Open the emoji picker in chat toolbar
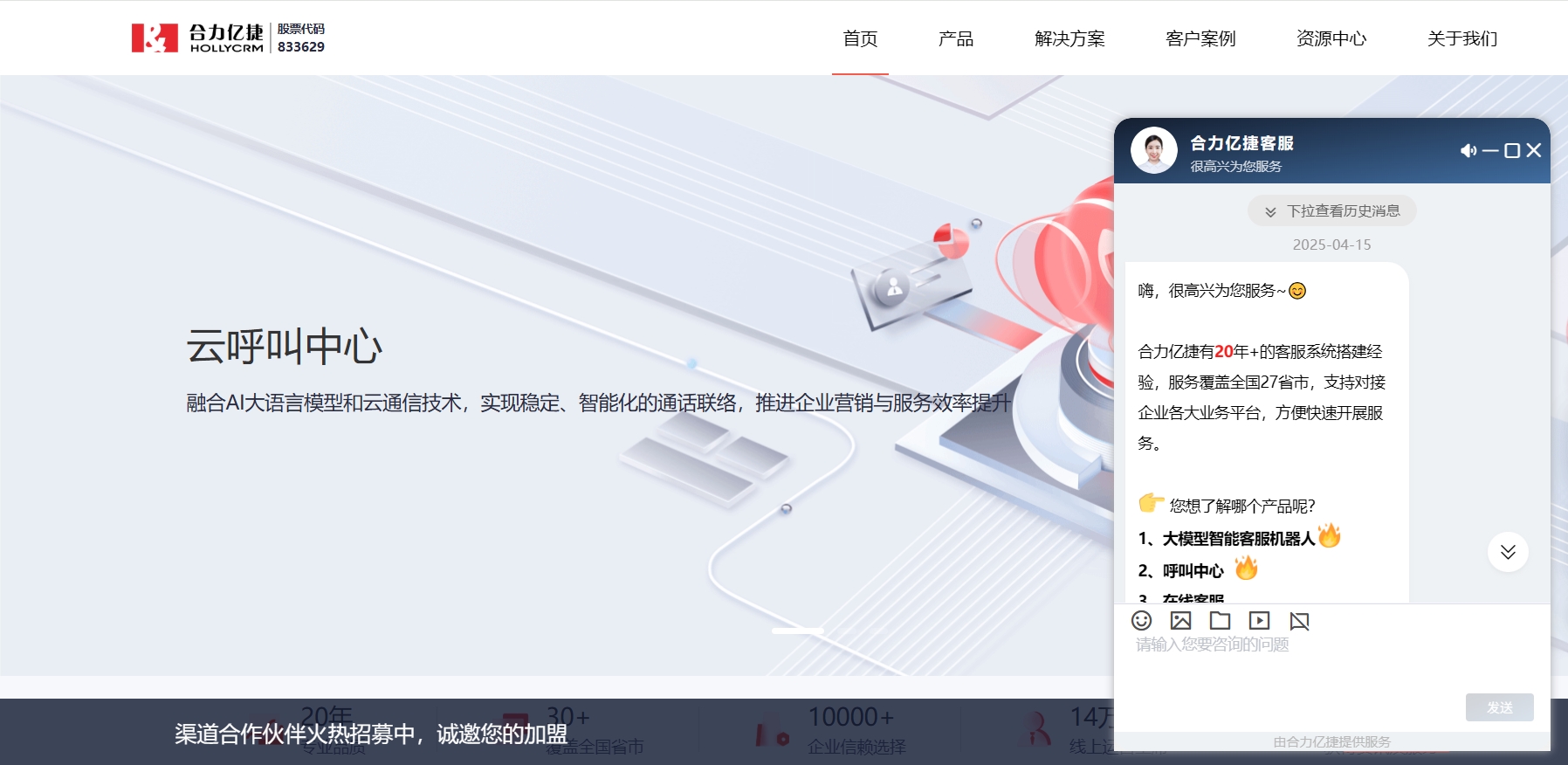The height and width of the screenshot is (765, 1568). 1141,620
